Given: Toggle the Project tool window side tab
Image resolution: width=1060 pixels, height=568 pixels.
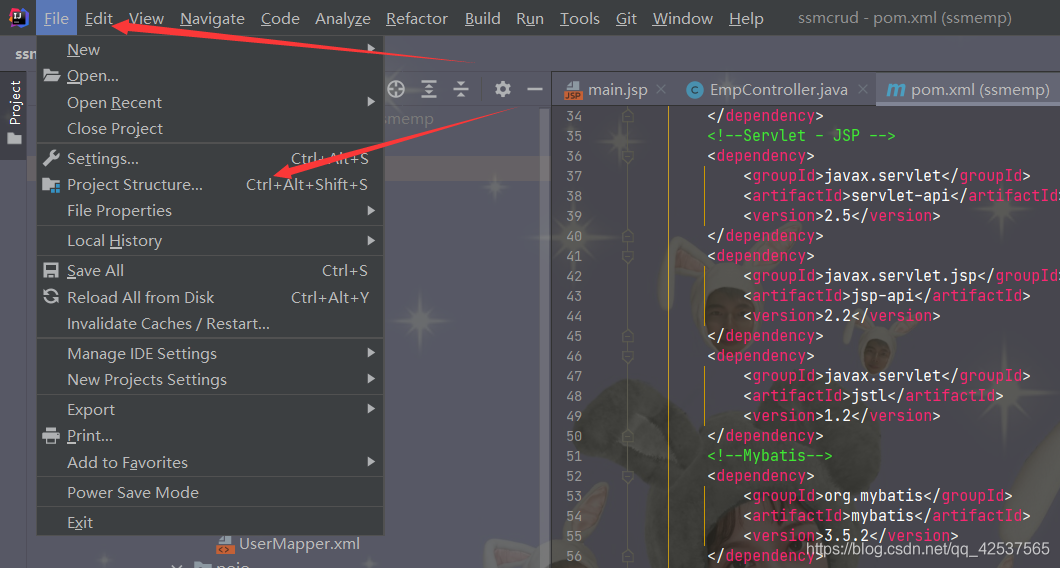Looking at the screenshot, I should (14, 114).
